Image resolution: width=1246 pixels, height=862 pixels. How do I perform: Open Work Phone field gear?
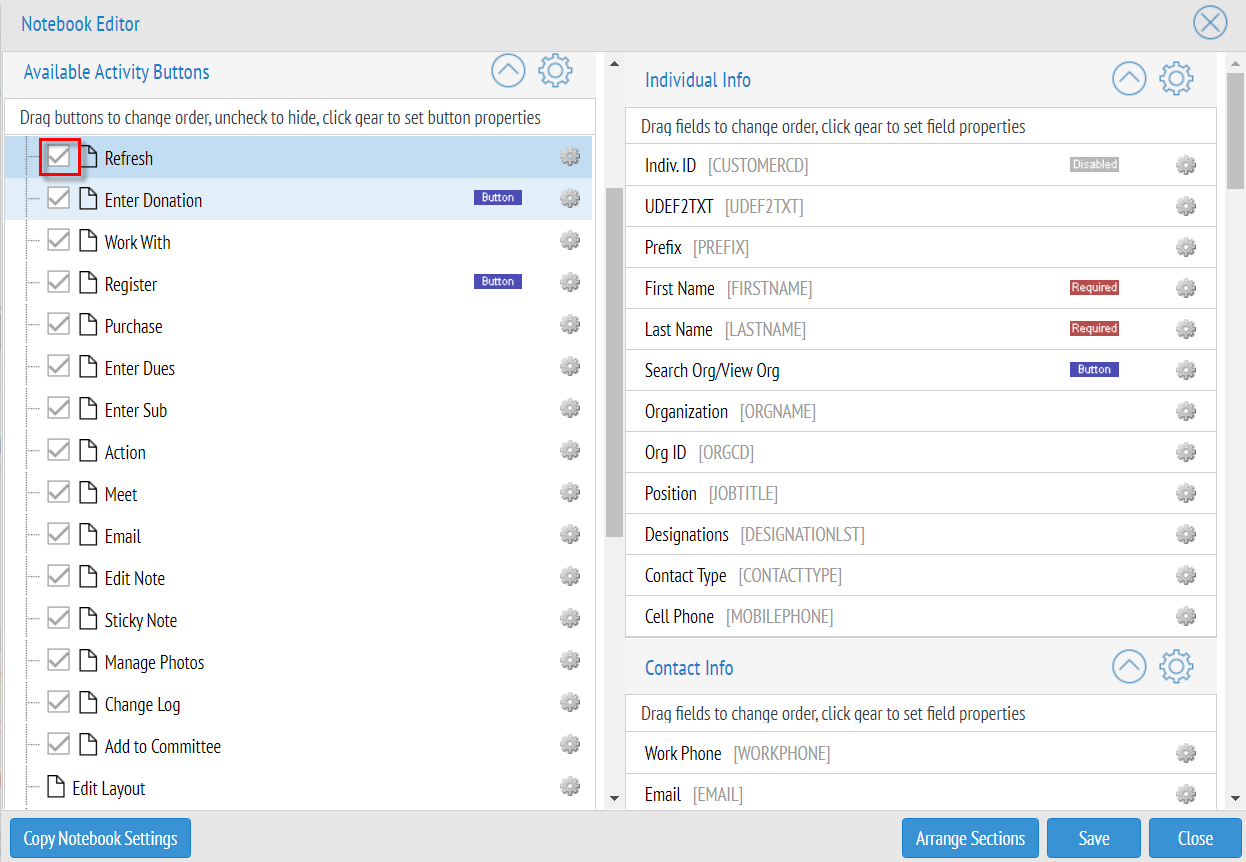click(x=1186, y=754)
